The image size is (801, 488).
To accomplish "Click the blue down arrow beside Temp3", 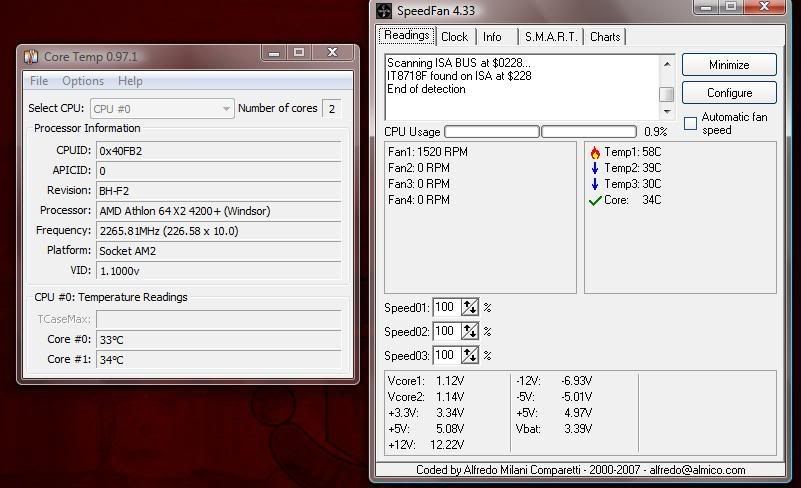I will (595, 184).
